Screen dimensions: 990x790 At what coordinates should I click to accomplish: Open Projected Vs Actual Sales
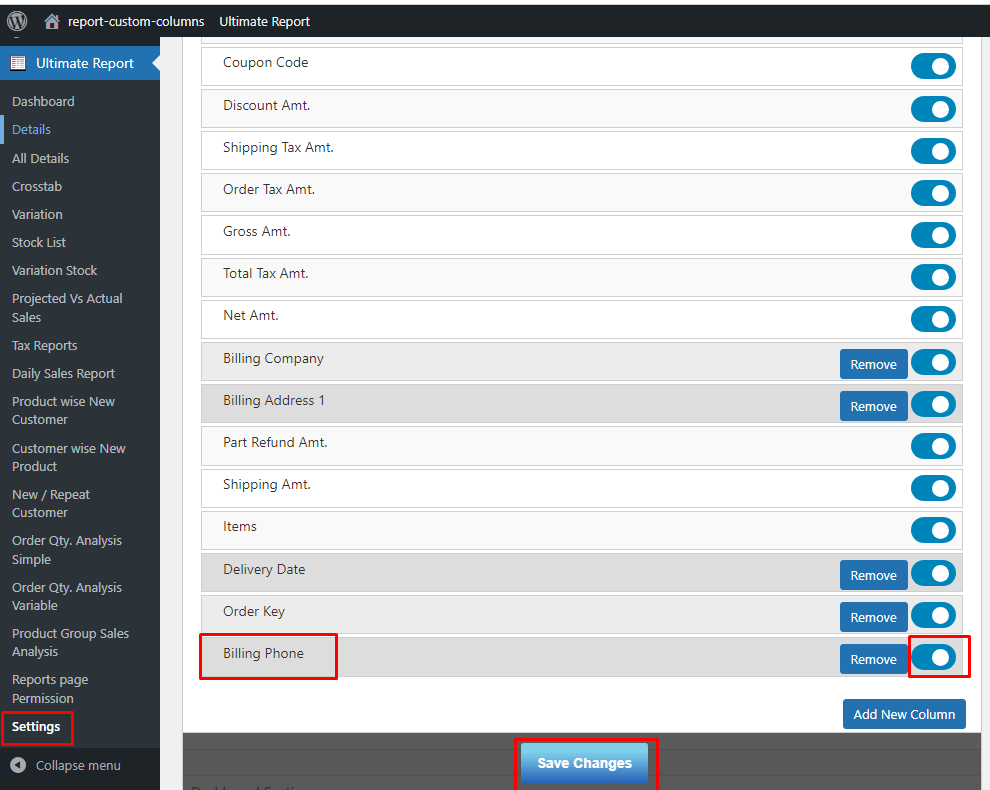tap(67, 308)
